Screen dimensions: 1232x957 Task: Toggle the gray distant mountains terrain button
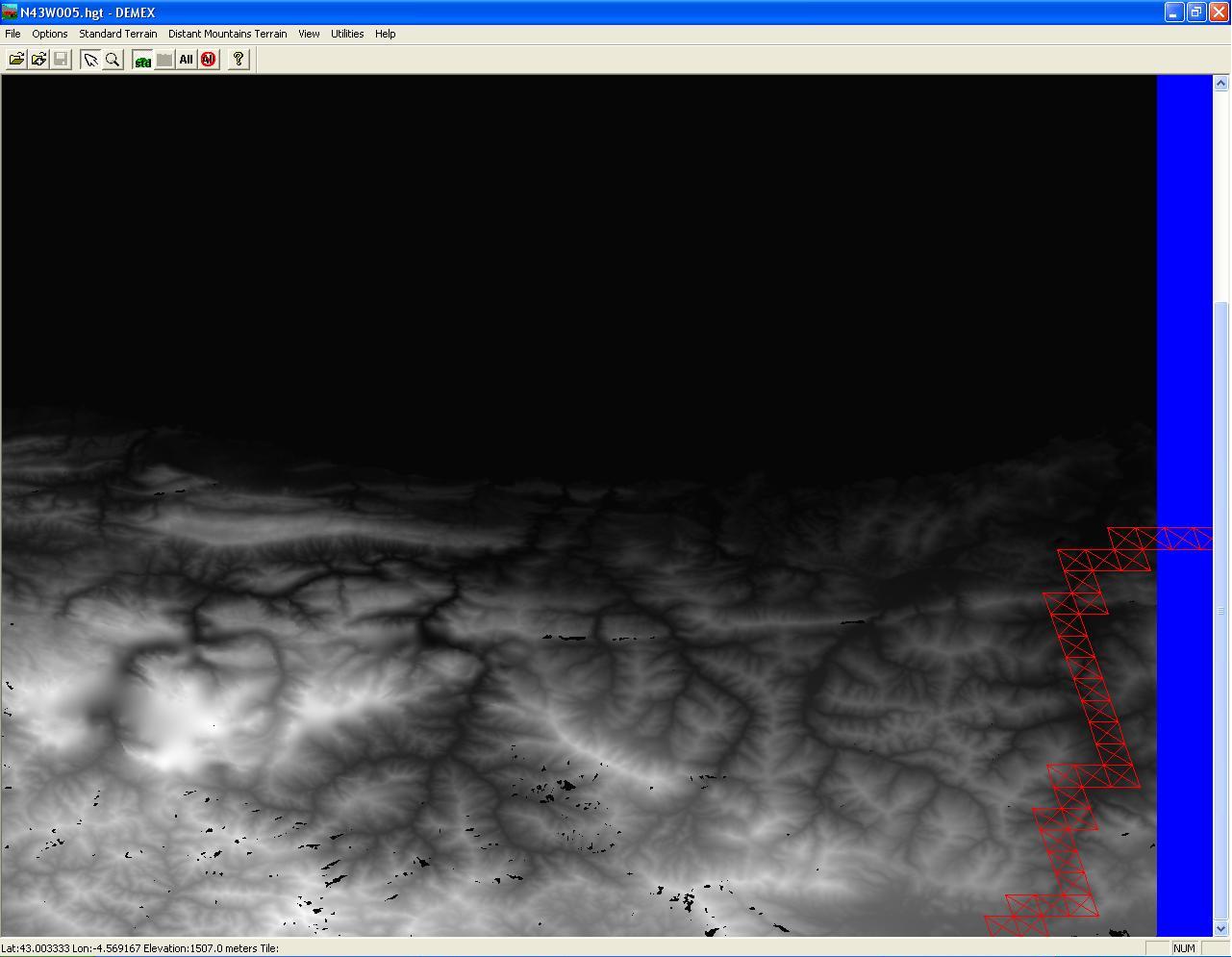[x=164, y=60]
